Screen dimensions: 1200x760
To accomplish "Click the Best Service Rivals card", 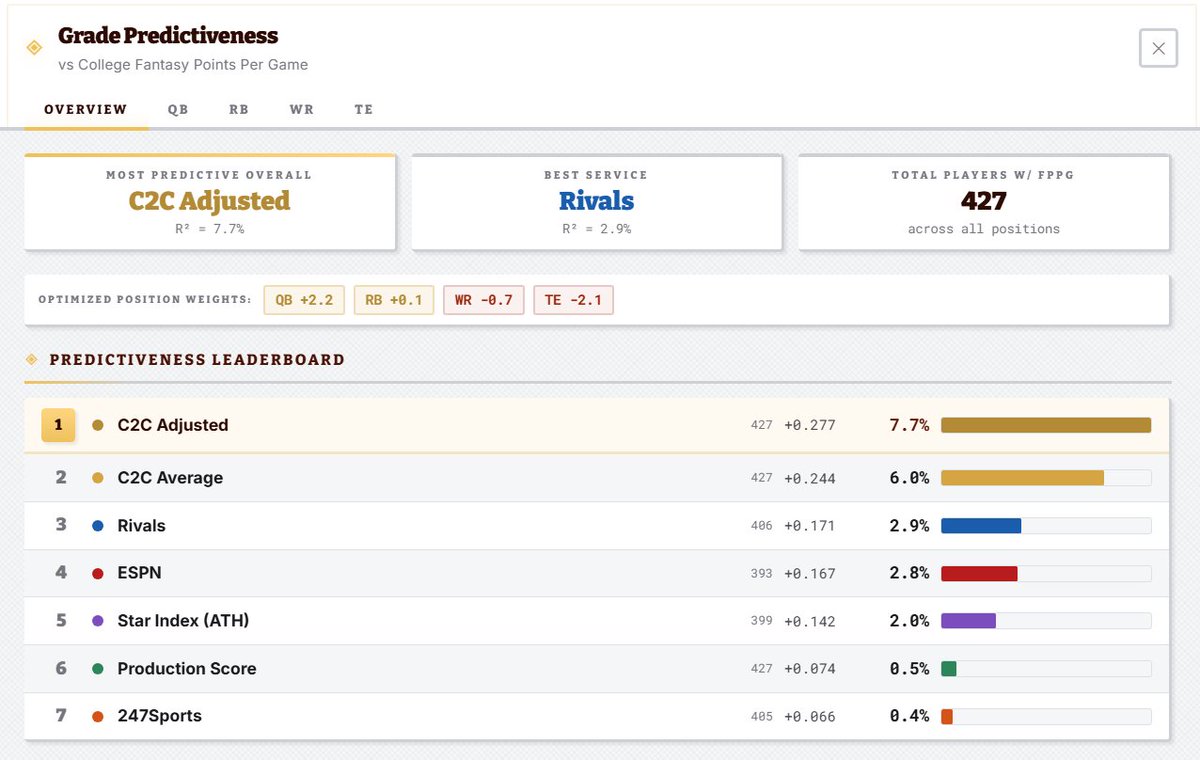I will (x=596, y=202).
